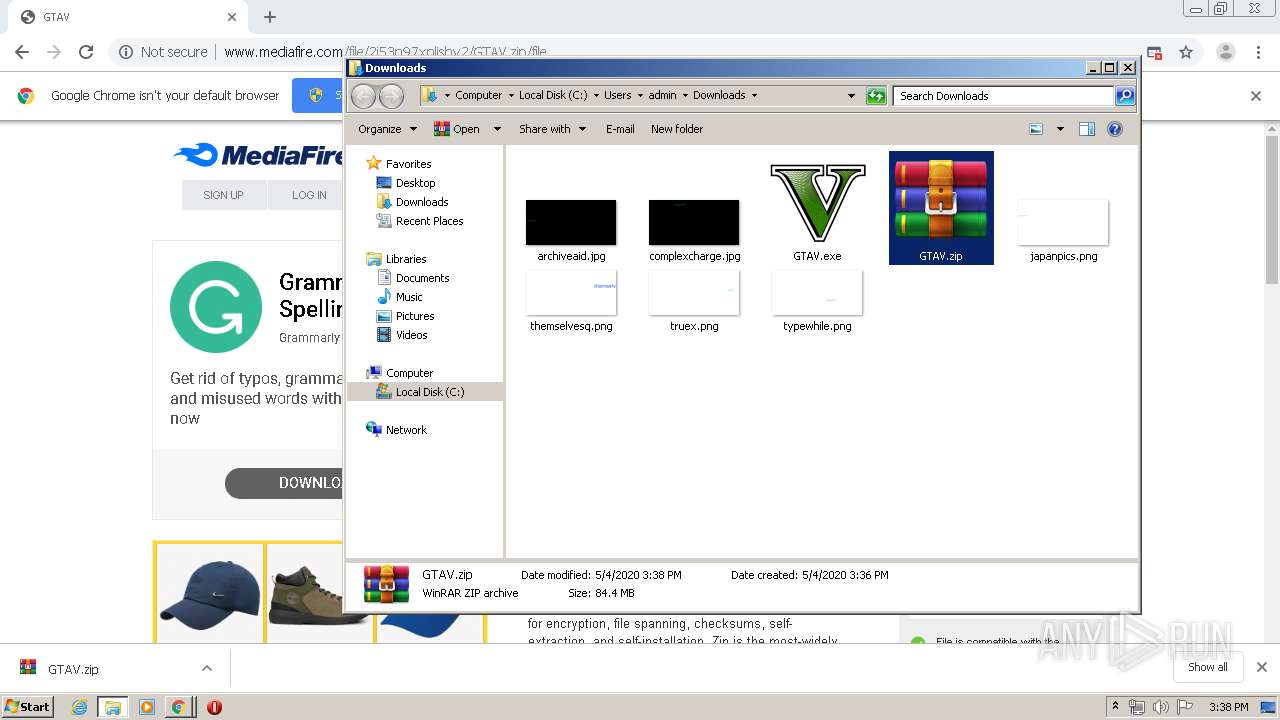1280x720 pixels.
Task: Click E-mail in the Explorer toolbar
Action: [620, 129]
